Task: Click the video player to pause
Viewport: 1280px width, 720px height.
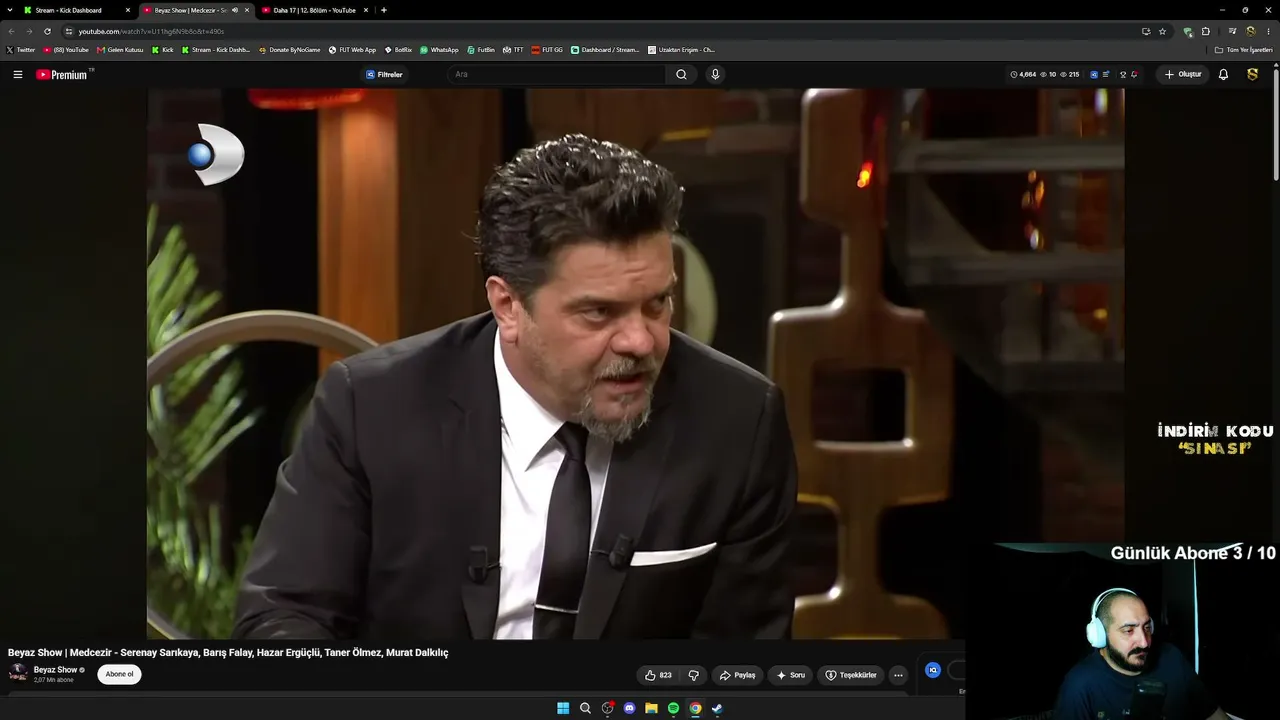Action: tap(636, 364)
